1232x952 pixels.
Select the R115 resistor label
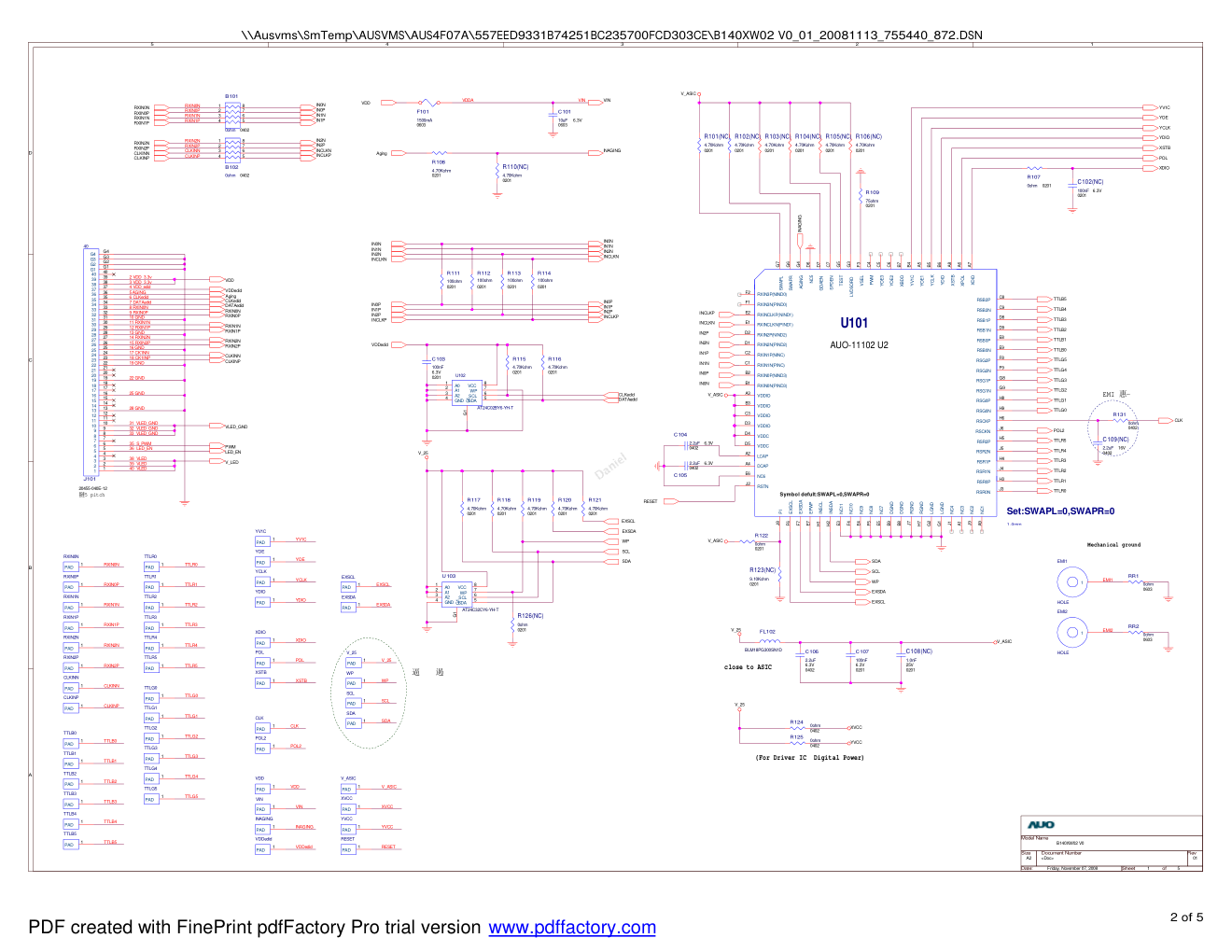(519, 359)
